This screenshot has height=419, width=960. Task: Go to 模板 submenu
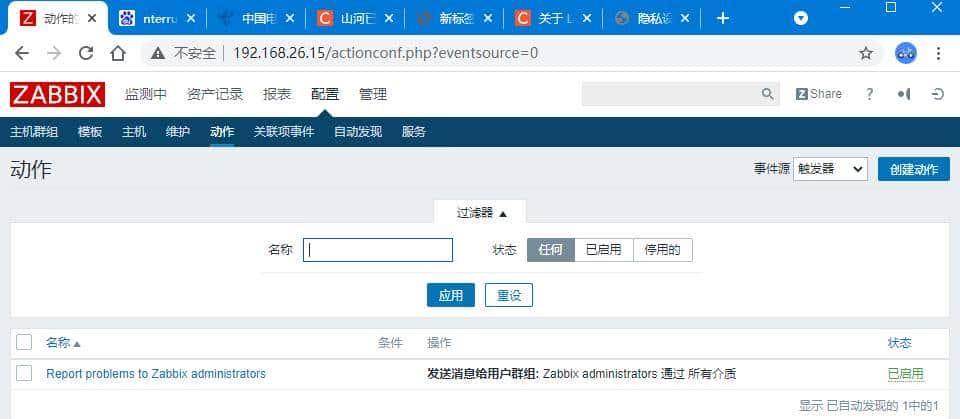point(90,132)
